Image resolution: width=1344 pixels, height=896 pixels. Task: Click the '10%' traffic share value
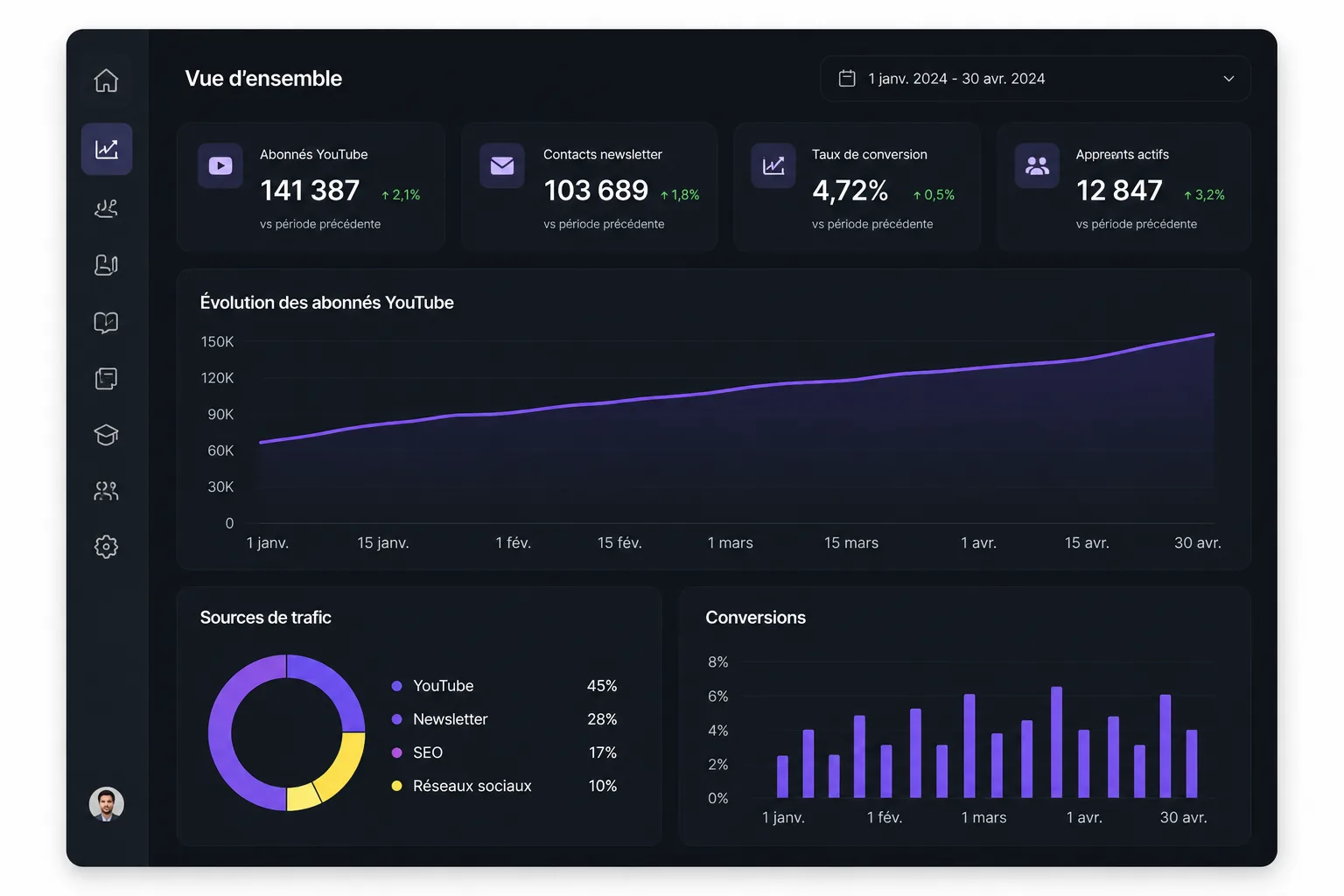coord(603,786)
